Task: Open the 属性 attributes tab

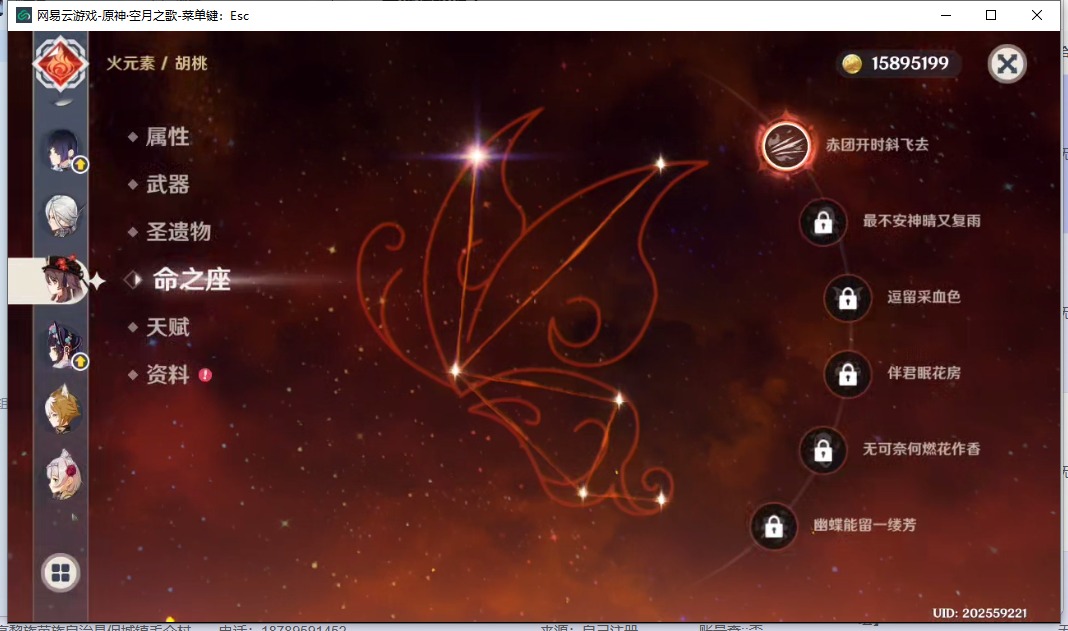Action: (x=167, y=137)
